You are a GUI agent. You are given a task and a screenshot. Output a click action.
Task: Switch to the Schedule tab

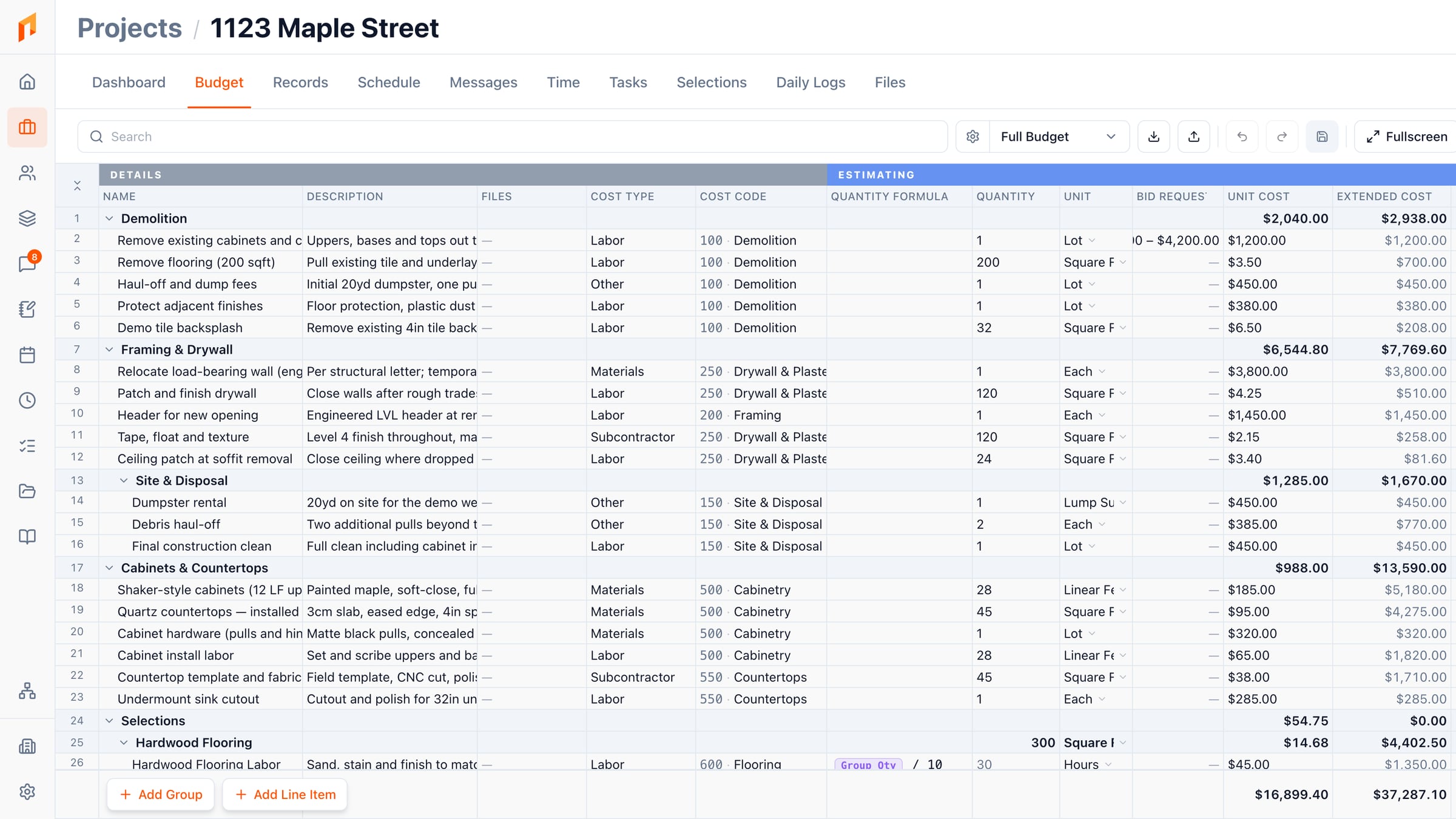tap(389, 83)
